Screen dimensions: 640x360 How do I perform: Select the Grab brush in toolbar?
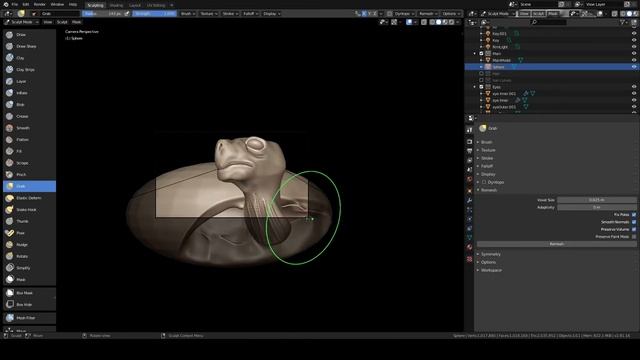[x=29, y=186]
